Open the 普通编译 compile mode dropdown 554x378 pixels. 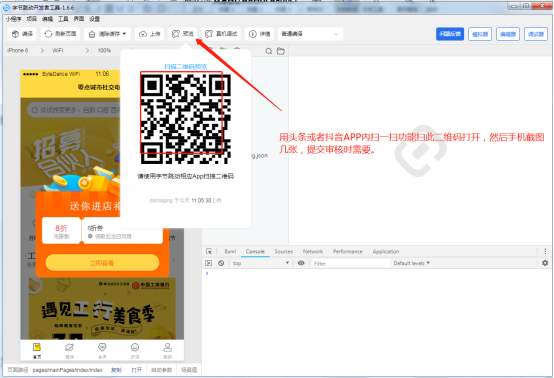coord(310,34)
